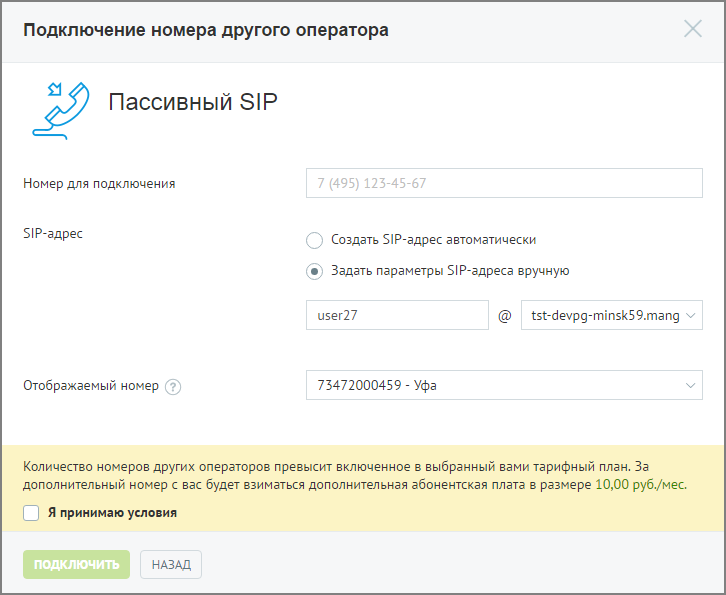Viewport: 726px width, 595px height.
Task: Click the user27 SIP username field
Action: pyautogui.click(x=397, y=315)
